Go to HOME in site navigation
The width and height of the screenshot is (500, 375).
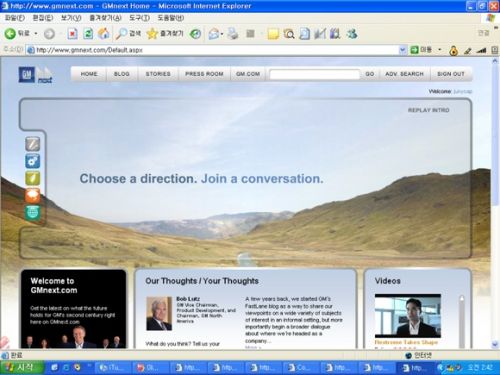tap(89, 74)
